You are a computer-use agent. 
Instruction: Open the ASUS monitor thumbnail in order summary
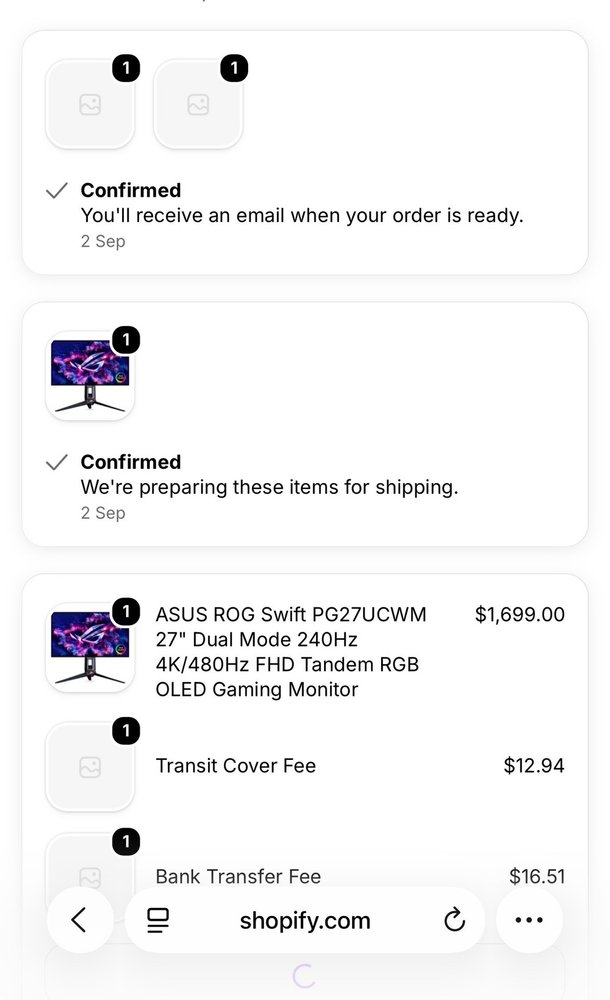click(90, 648)
